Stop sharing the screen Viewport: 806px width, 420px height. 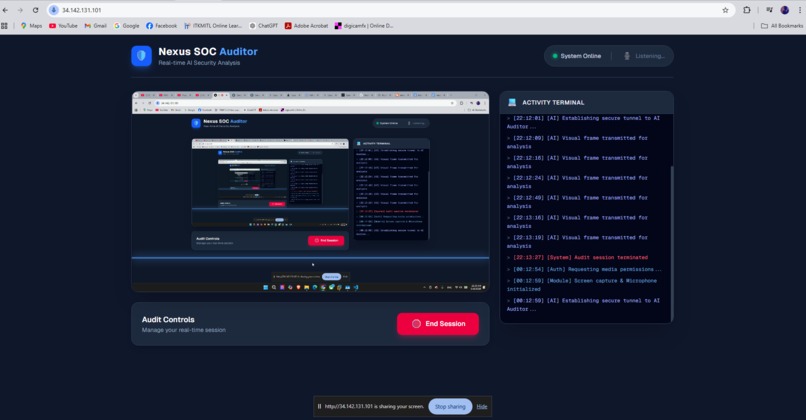click(x=450, y=407)
